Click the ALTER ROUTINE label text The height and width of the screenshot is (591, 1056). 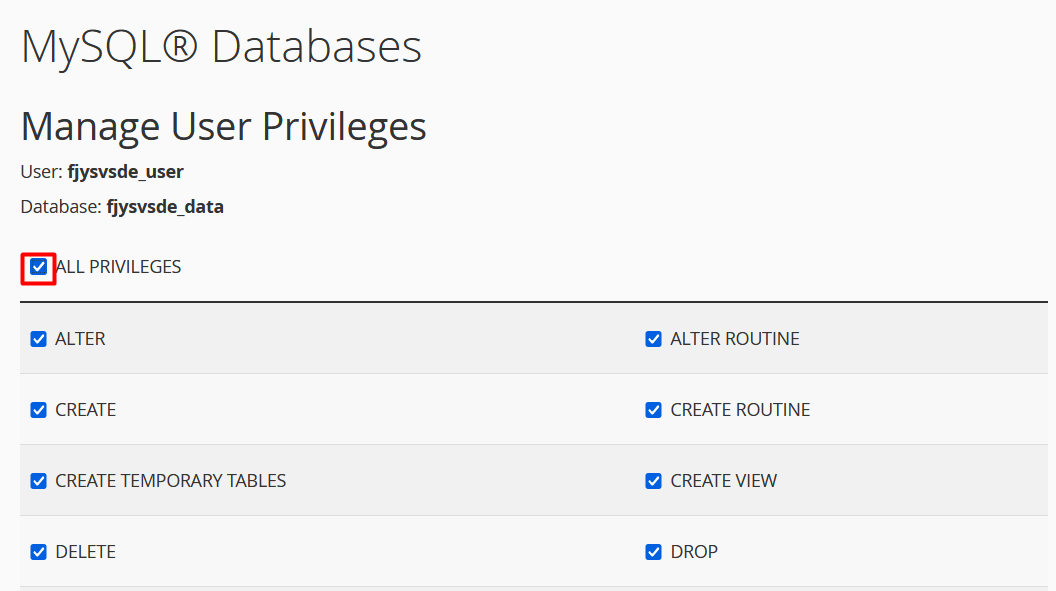point(734,339)
